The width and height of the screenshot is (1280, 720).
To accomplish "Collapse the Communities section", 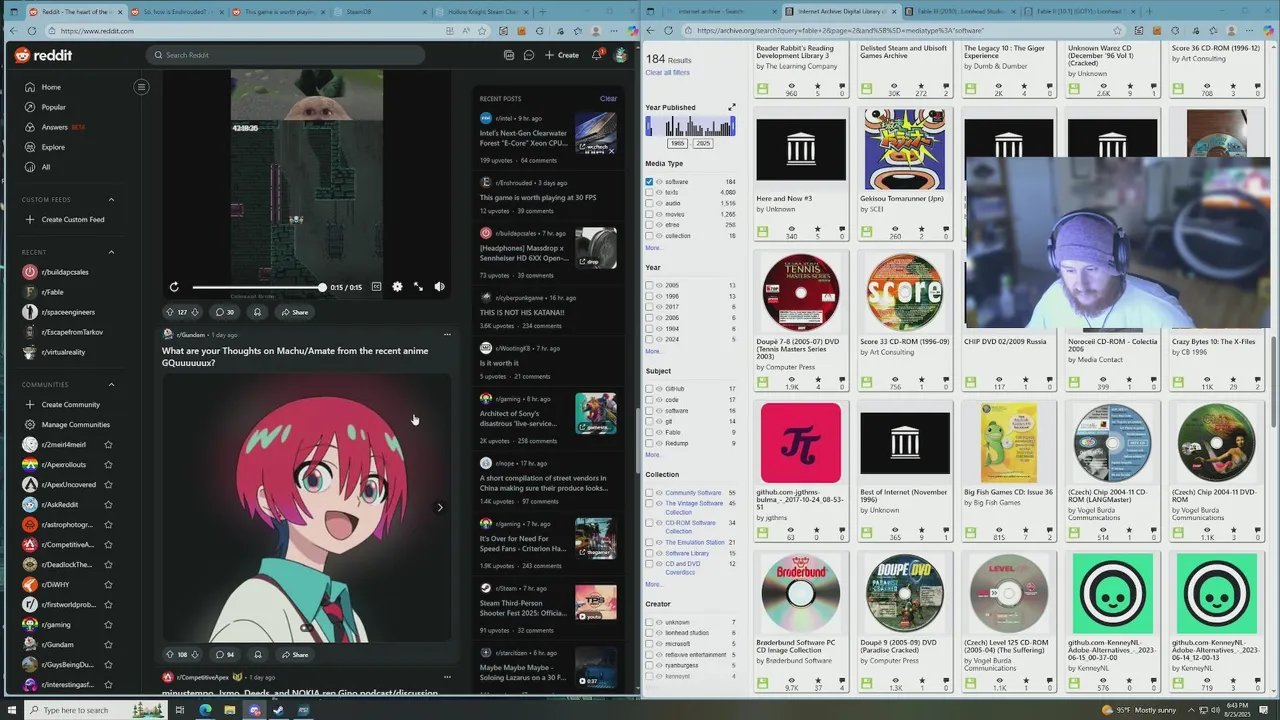I will (x=111, y=385).
